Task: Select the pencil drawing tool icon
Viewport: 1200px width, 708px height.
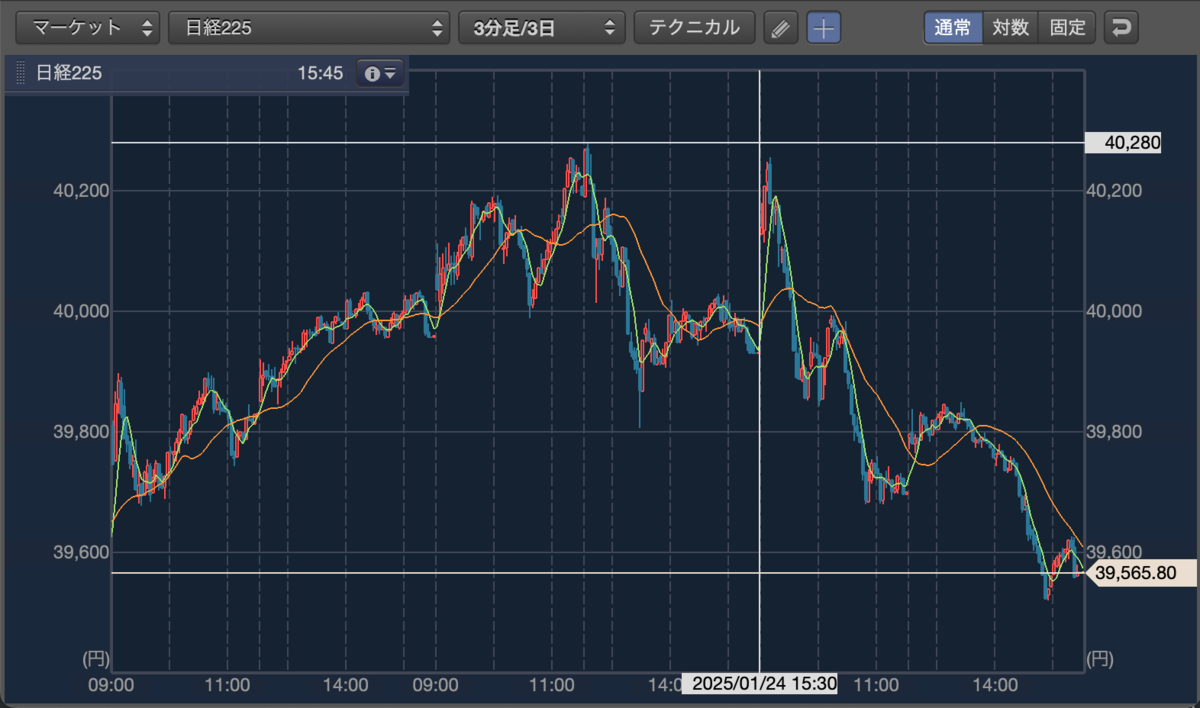Action: click(781, 28)
